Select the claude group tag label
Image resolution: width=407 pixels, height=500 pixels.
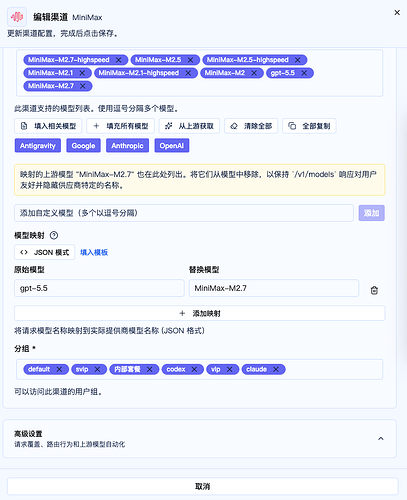click(257, 369)
